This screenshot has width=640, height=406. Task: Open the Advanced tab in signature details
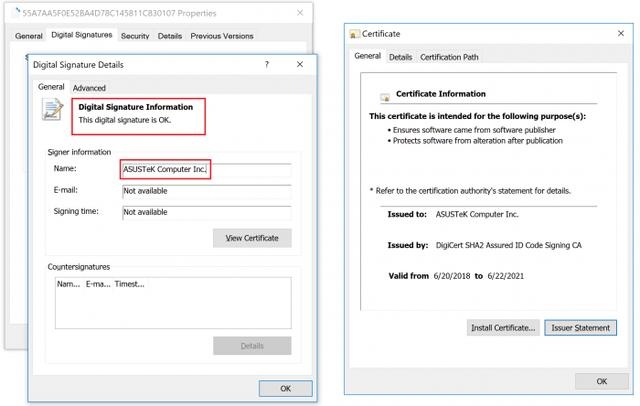click(x=89, y=88)
